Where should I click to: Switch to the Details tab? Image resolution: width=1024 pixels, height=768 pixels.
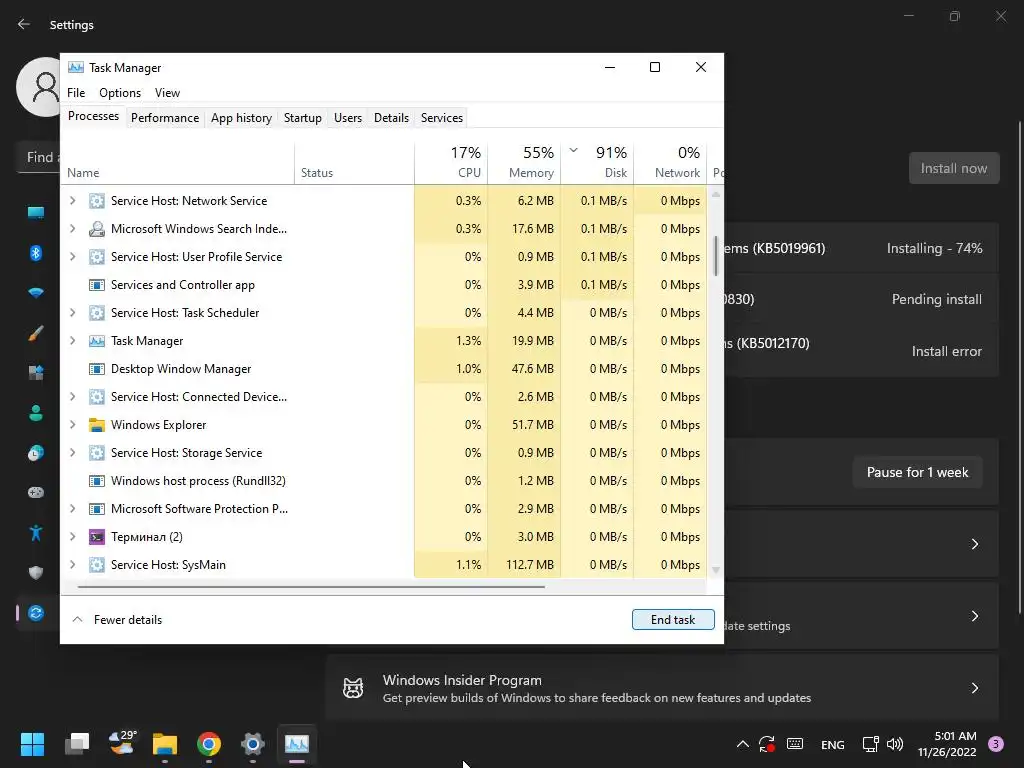pyautogui.click(x=391, y=118)
